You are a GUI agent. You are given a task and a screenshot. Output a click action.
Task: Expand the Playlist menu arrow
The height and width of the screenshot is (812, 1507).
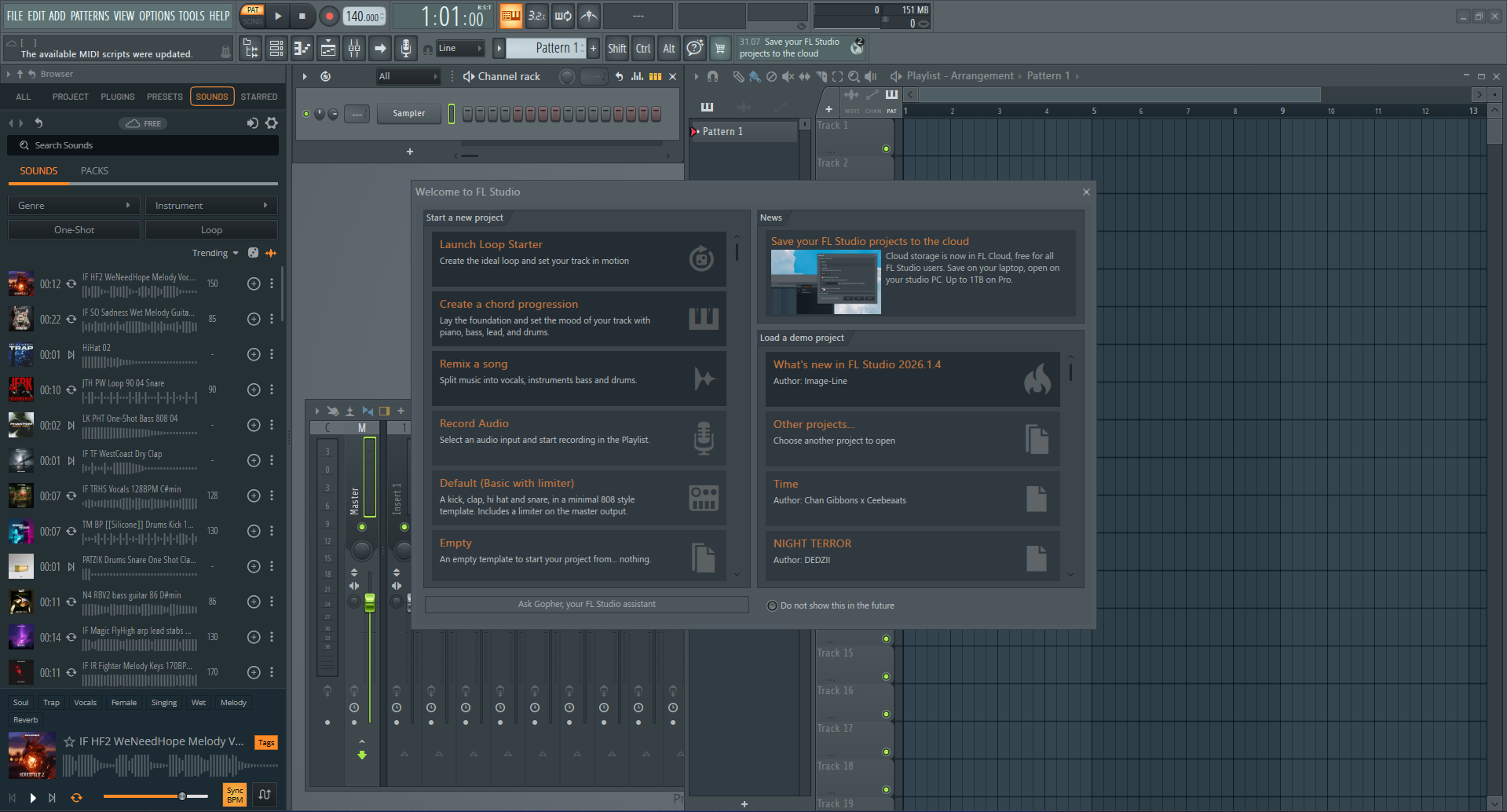coord(696,76)
